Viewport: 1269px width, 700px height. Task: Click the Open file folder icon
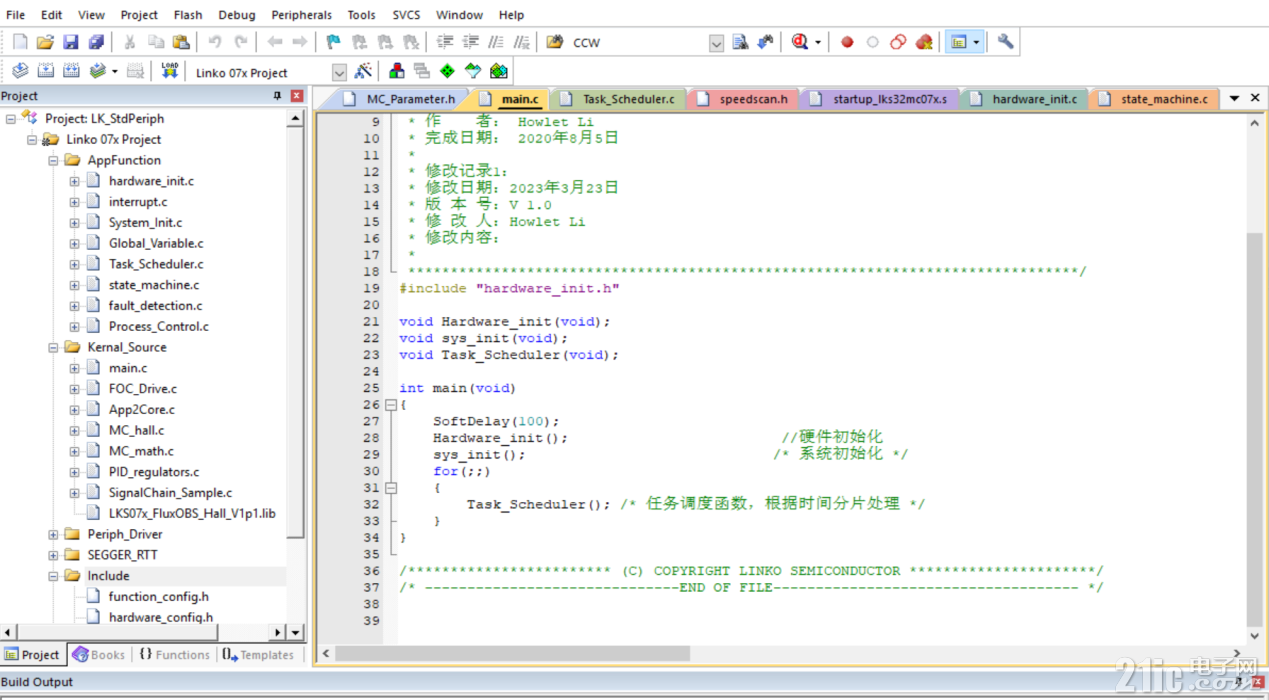[45, 42]
